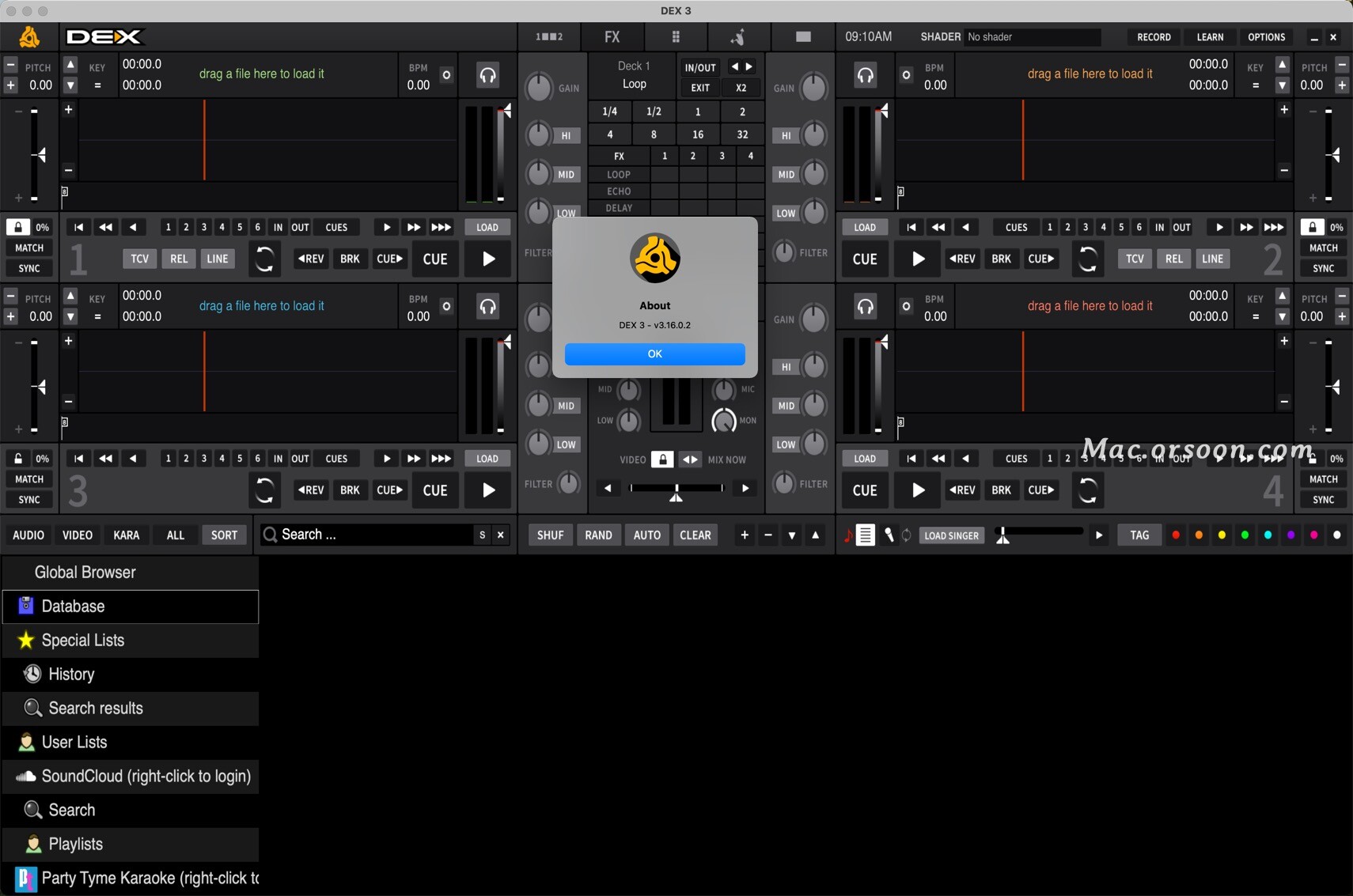Click the SORT button
1353x896 pixels.
point(224,535)
